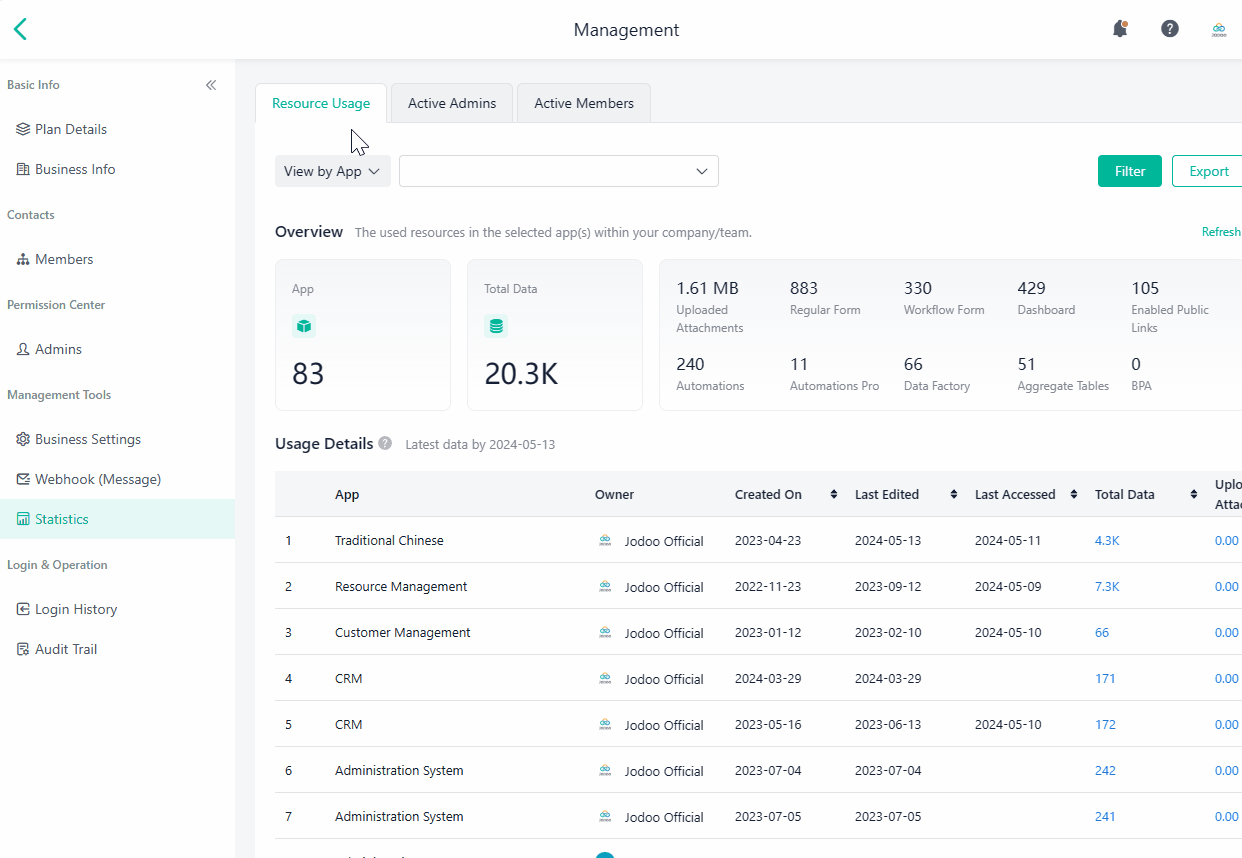Collapse the sidebar with double-chevron icon

[x=211, y=85]
